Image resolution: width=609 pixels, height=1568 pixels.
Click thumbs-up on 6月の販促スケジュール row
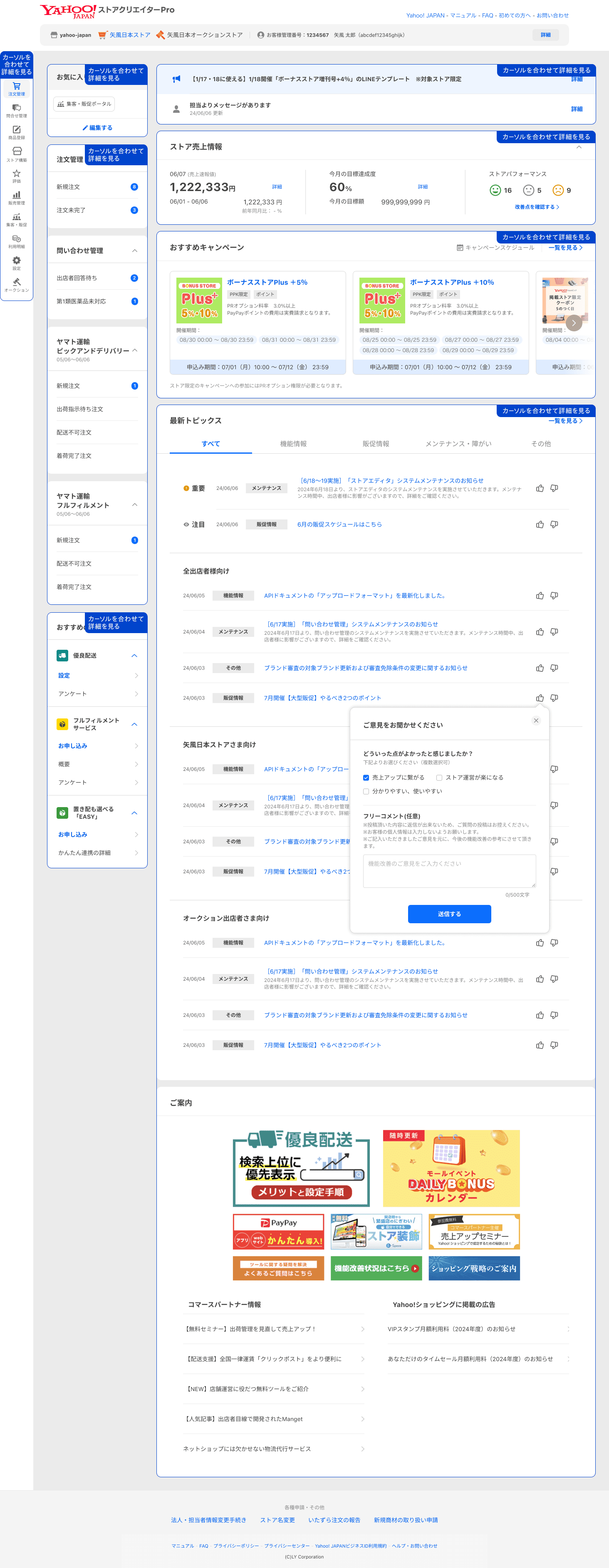[x=540, y=524]
